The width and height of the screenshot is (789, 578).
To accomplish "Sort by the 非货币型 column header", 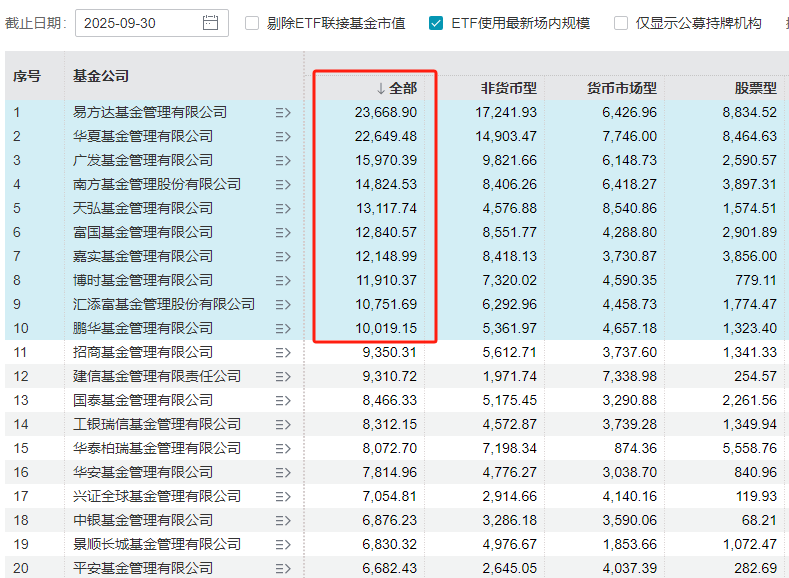I will [509, 88].
